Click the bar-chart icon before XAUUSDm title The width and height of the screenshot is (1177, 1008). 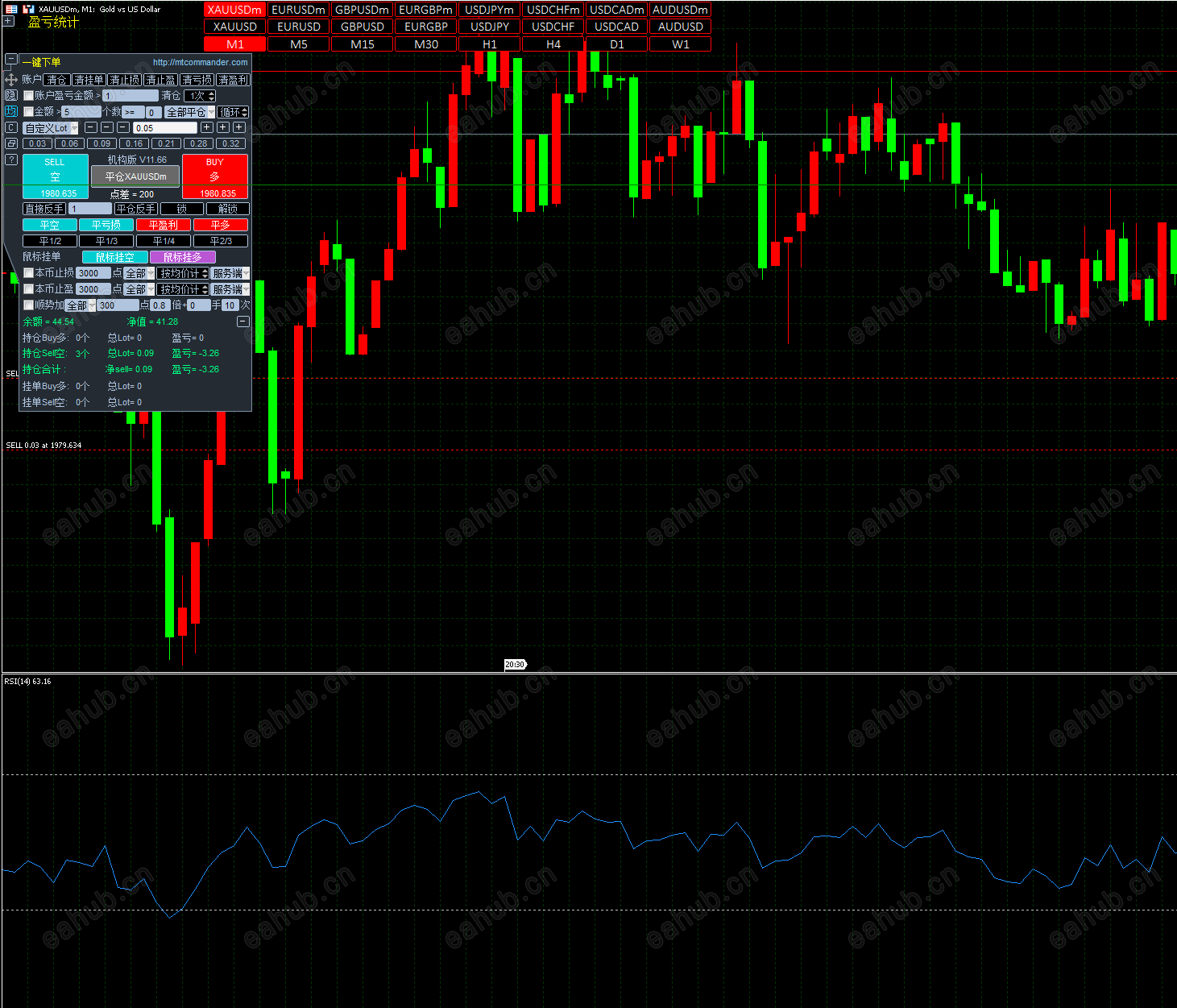point(28,9)
